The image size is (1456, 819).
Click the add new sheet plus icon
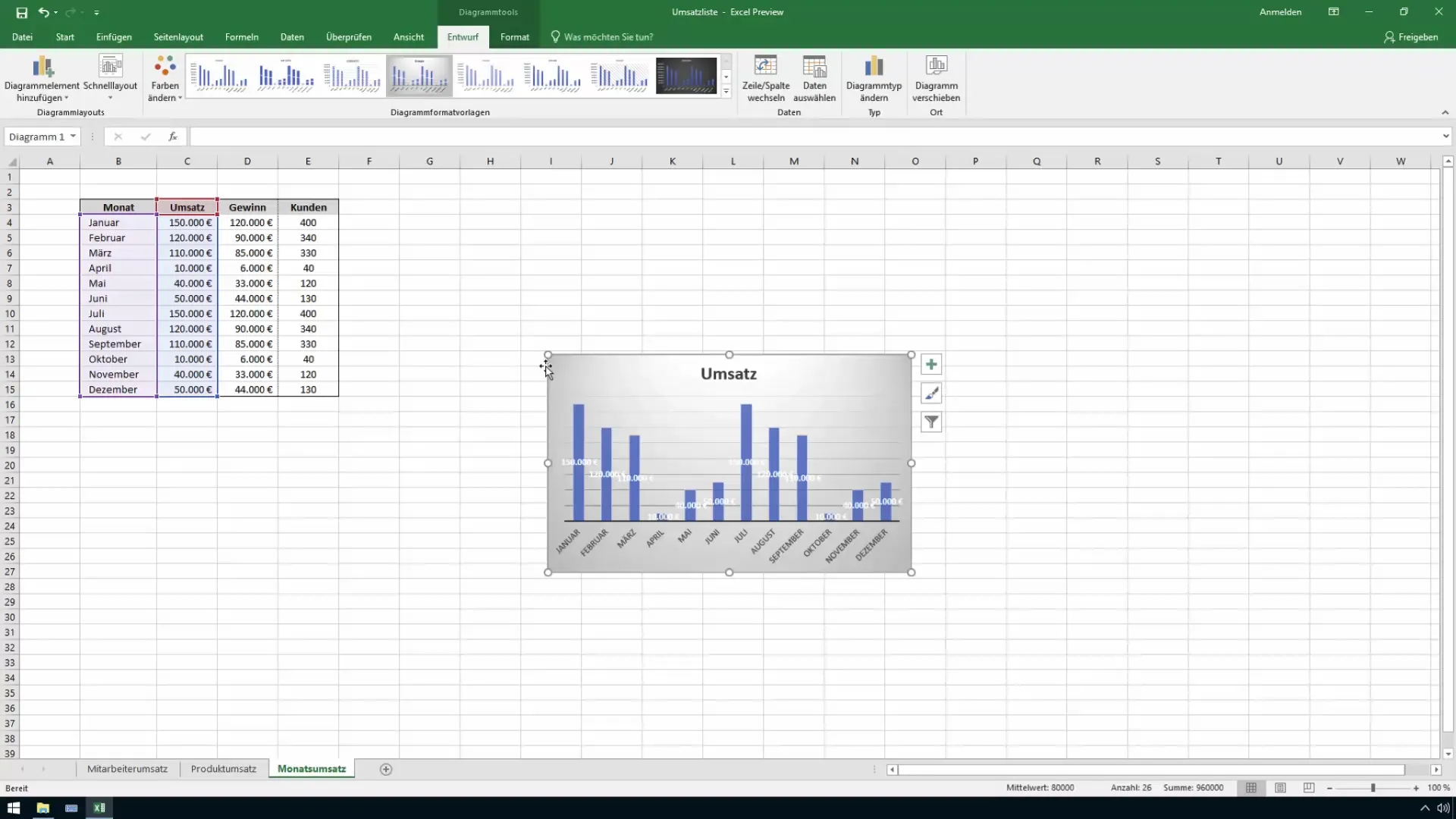pyautogui.click(x=386, y=769)
